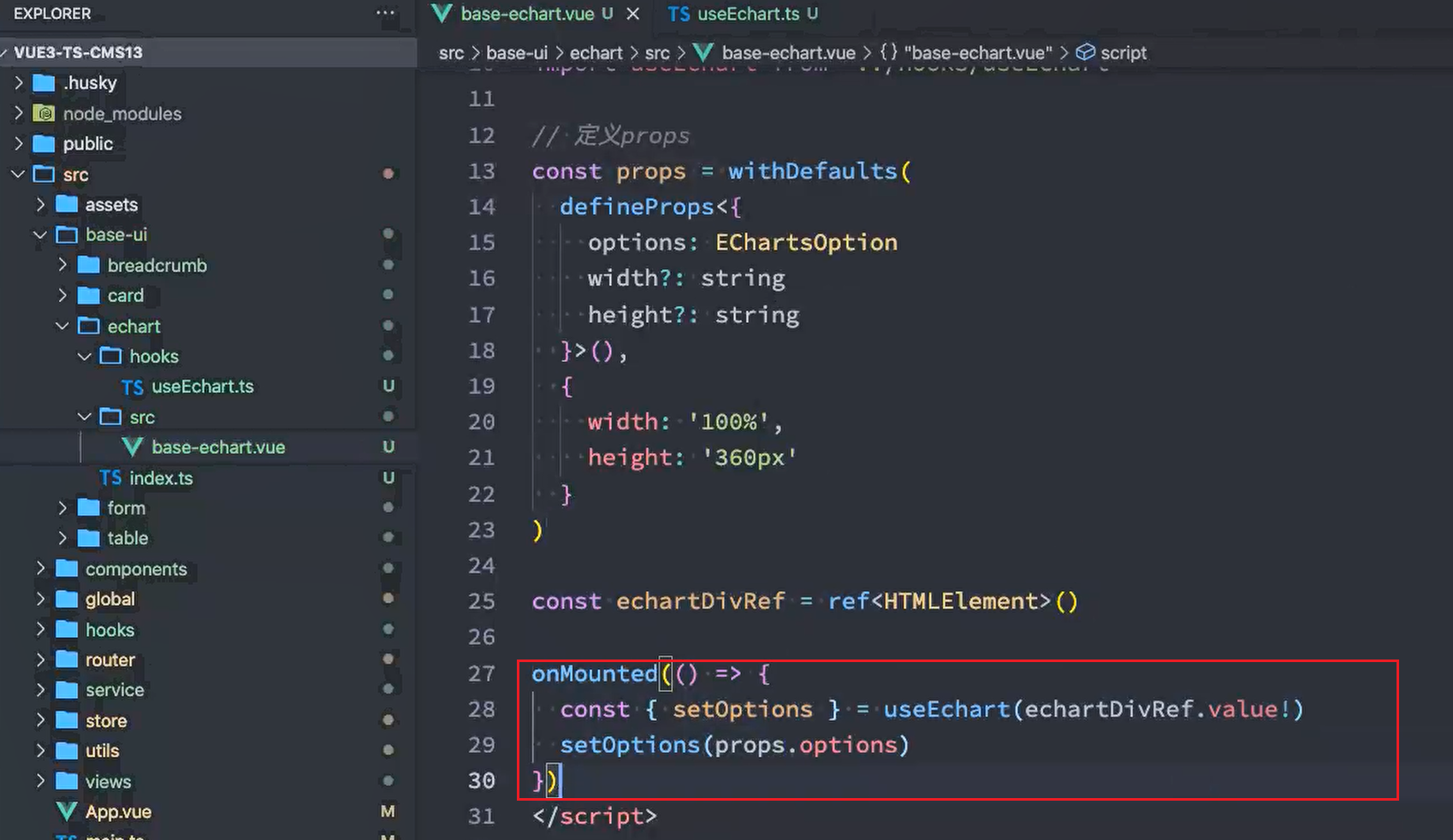
Task: Click line number 27 in the gutter
Action: pyautogui.click(x=482, y=674)
